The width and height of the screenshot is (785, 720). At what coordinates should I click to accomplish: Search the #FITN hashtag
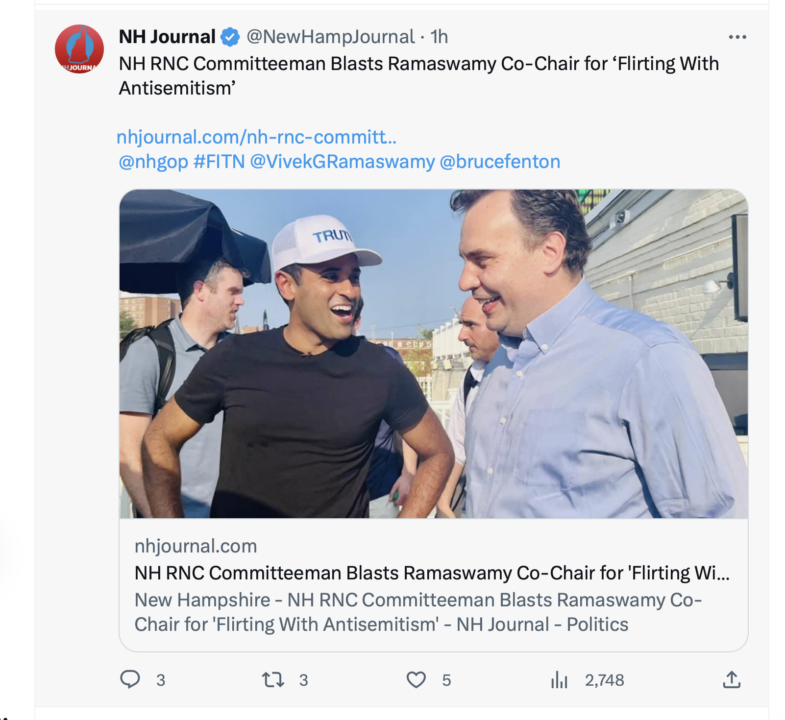coord(218,162)
